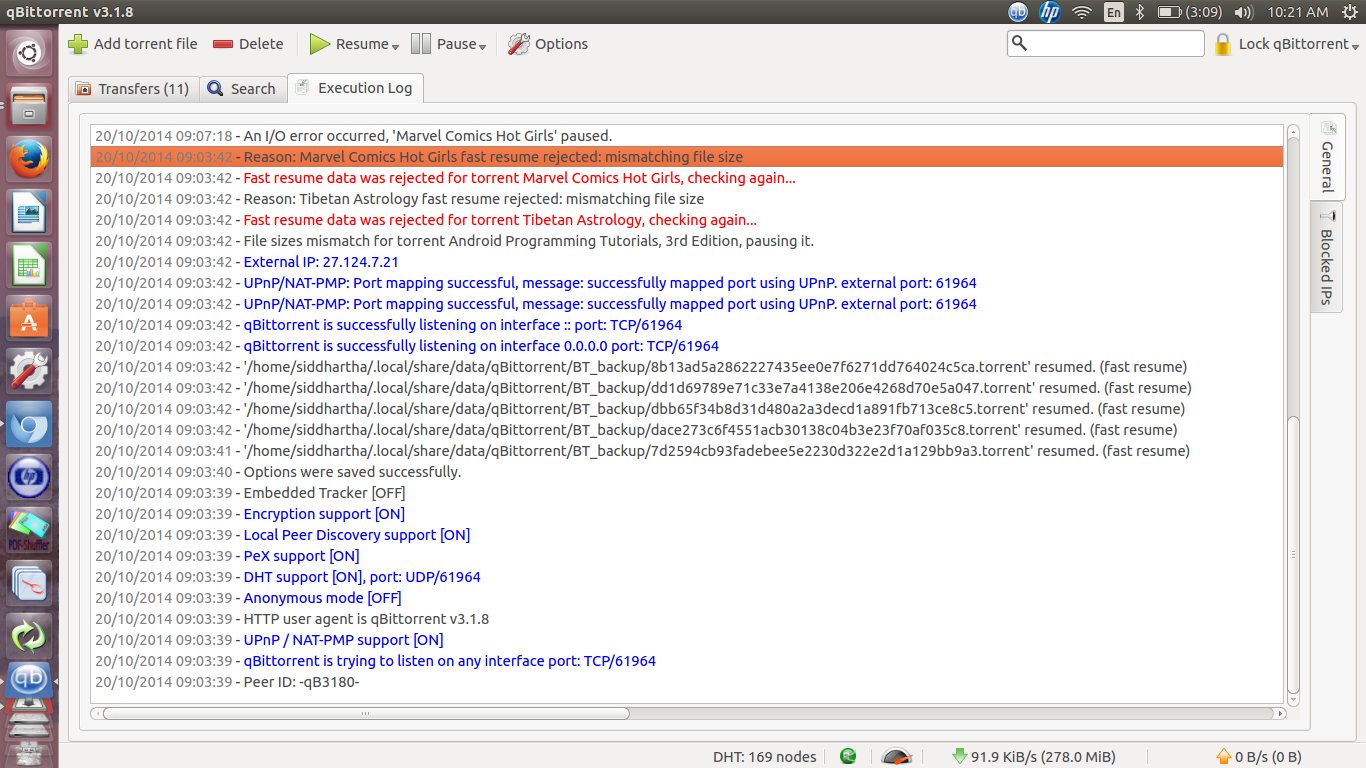Switch to Chromium in the launcher
The image size is (1366, 768).
29,426
